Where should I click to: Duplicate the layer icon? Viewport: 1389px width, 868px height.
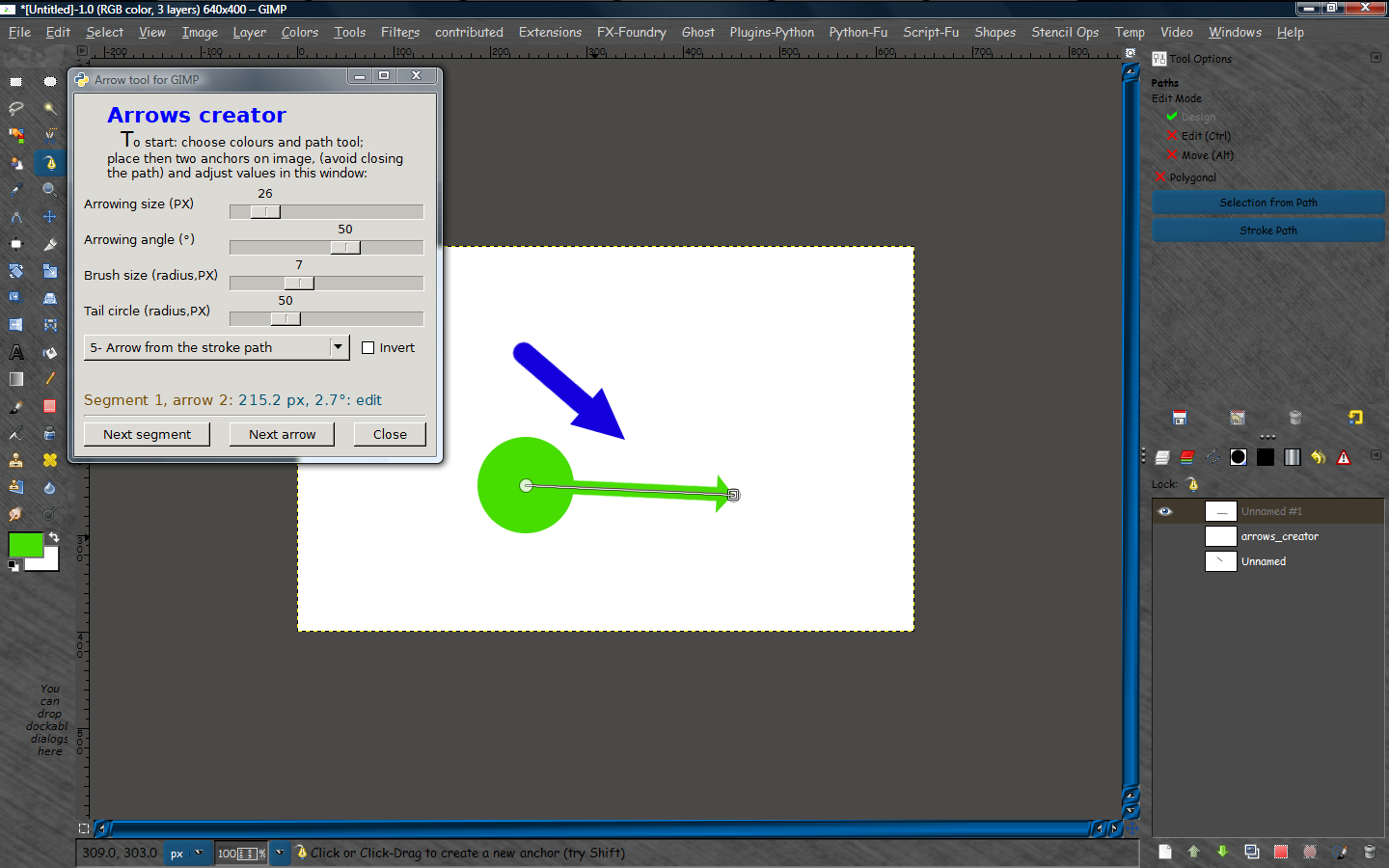1251,852
